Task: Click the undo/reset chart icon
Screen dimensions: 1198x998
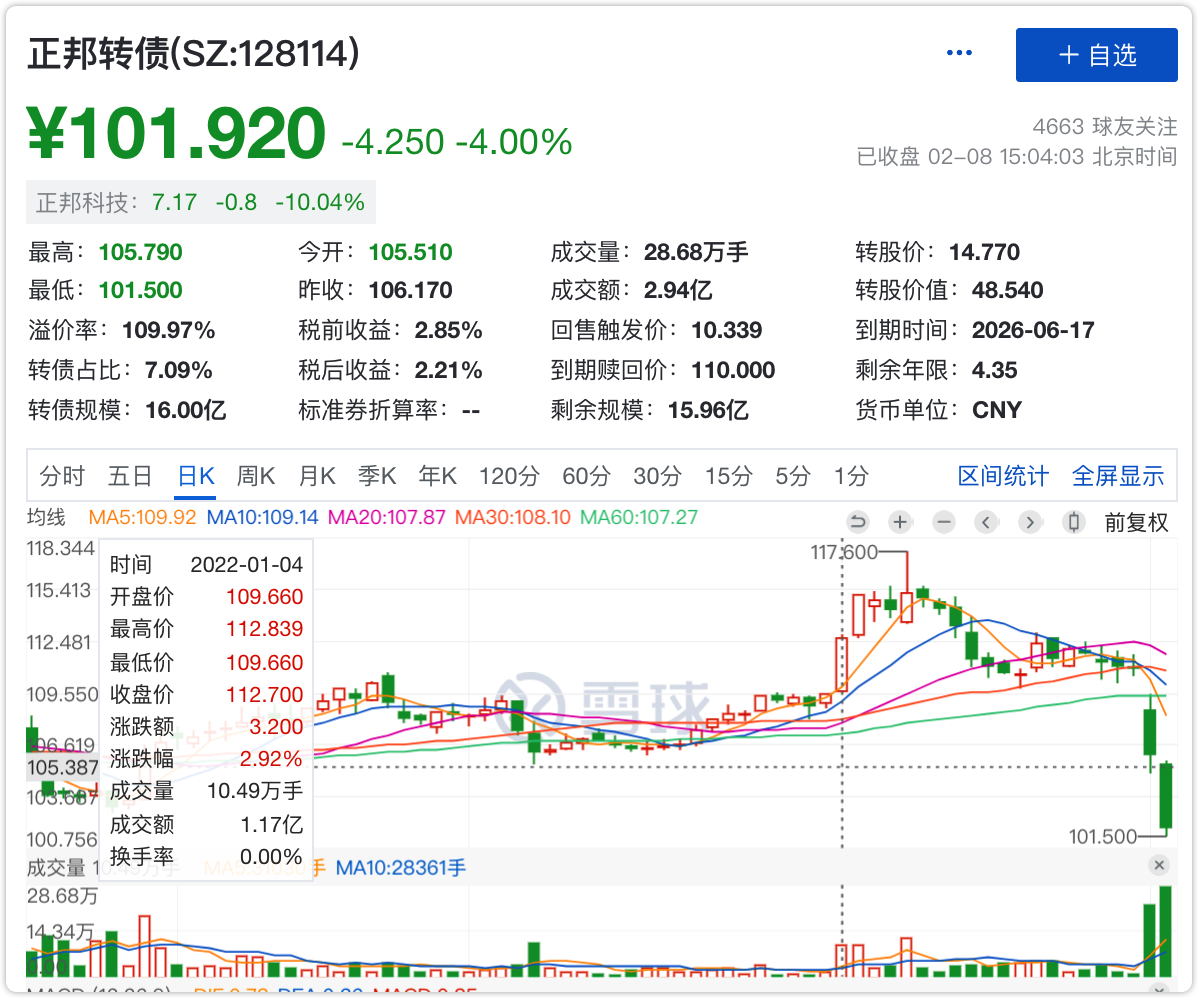Action: [x=857, y=522]
